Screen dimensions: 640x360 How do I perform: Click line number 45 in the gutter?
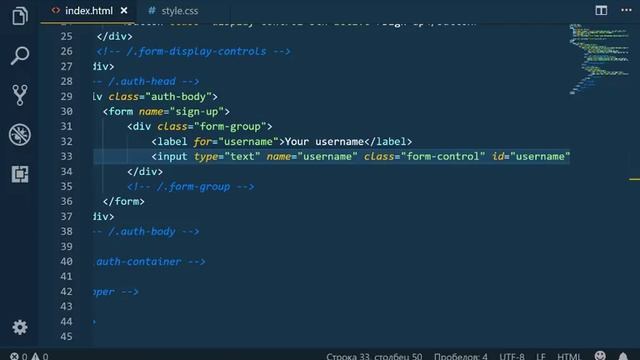click(66, 336)
